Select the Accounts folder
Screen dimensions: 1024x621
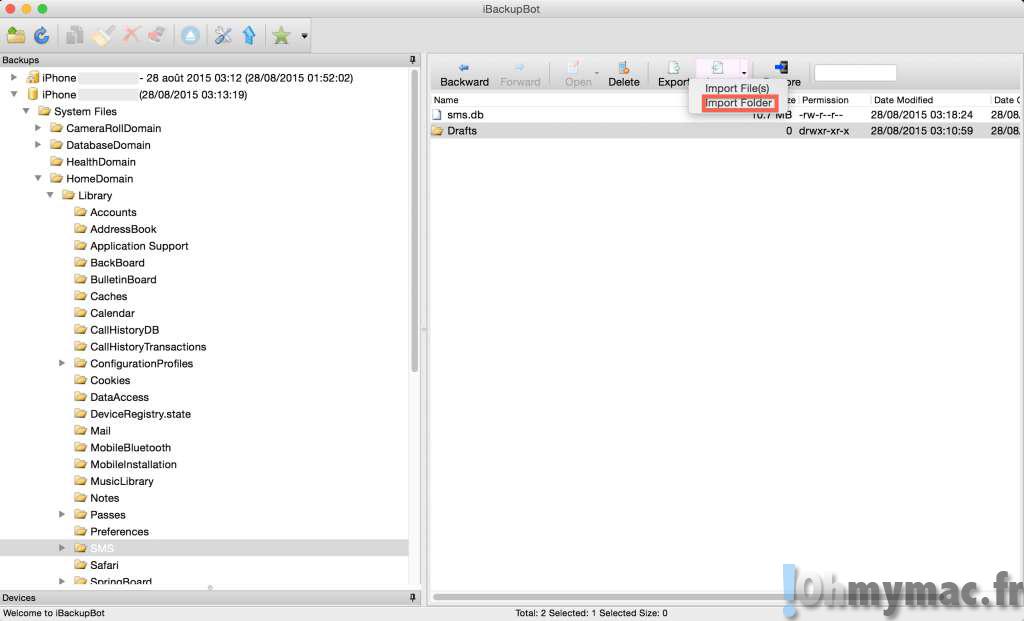tap(113, 212)
